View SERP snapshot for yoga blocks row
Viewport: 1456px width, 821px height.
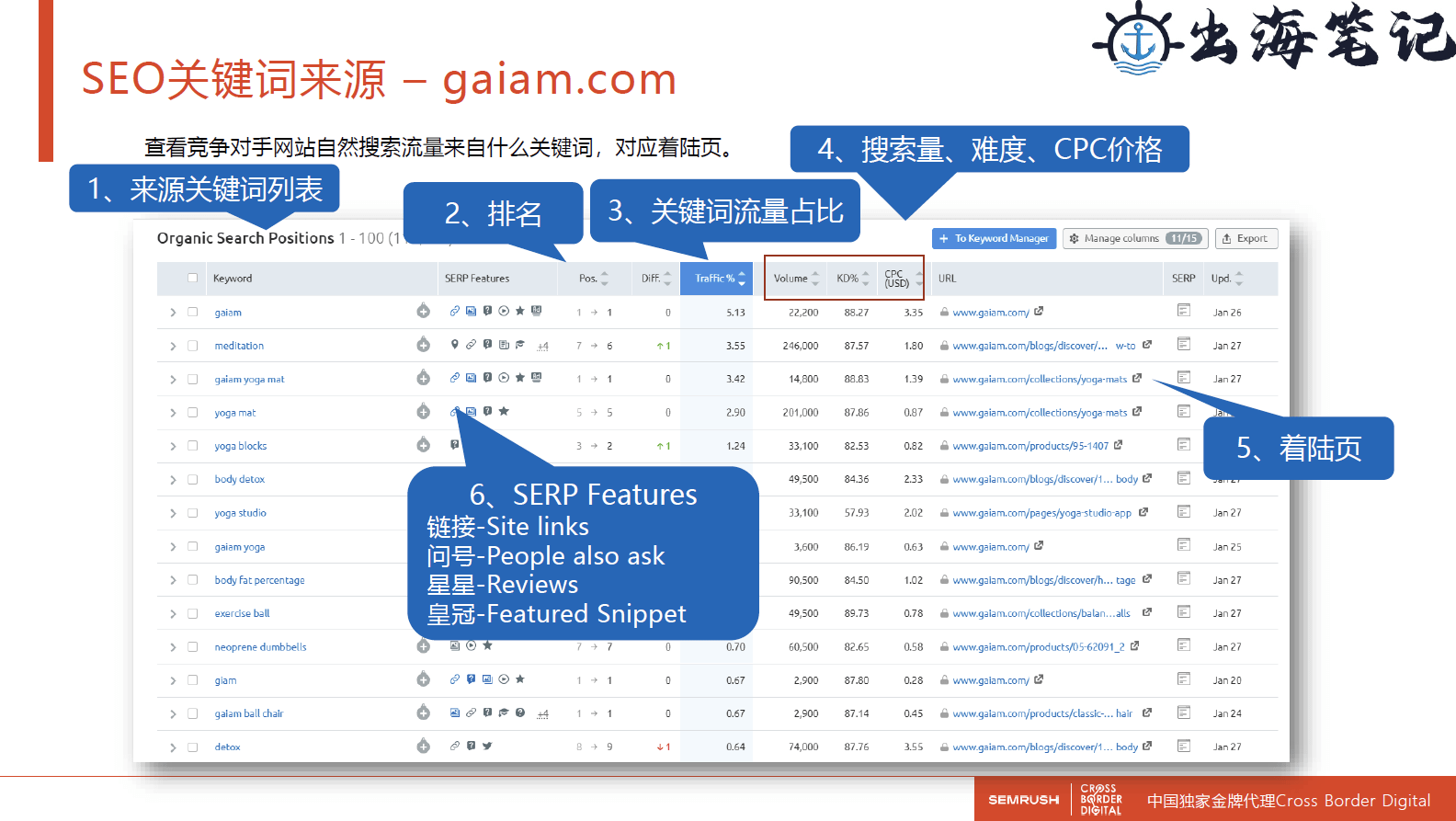point(1184,444)
